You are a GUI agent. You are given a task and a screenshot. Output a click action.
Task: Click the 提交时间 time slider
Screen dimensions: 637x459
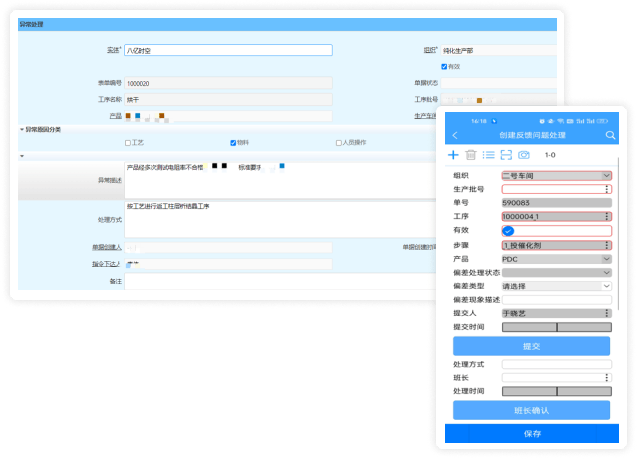pos(556,327)
